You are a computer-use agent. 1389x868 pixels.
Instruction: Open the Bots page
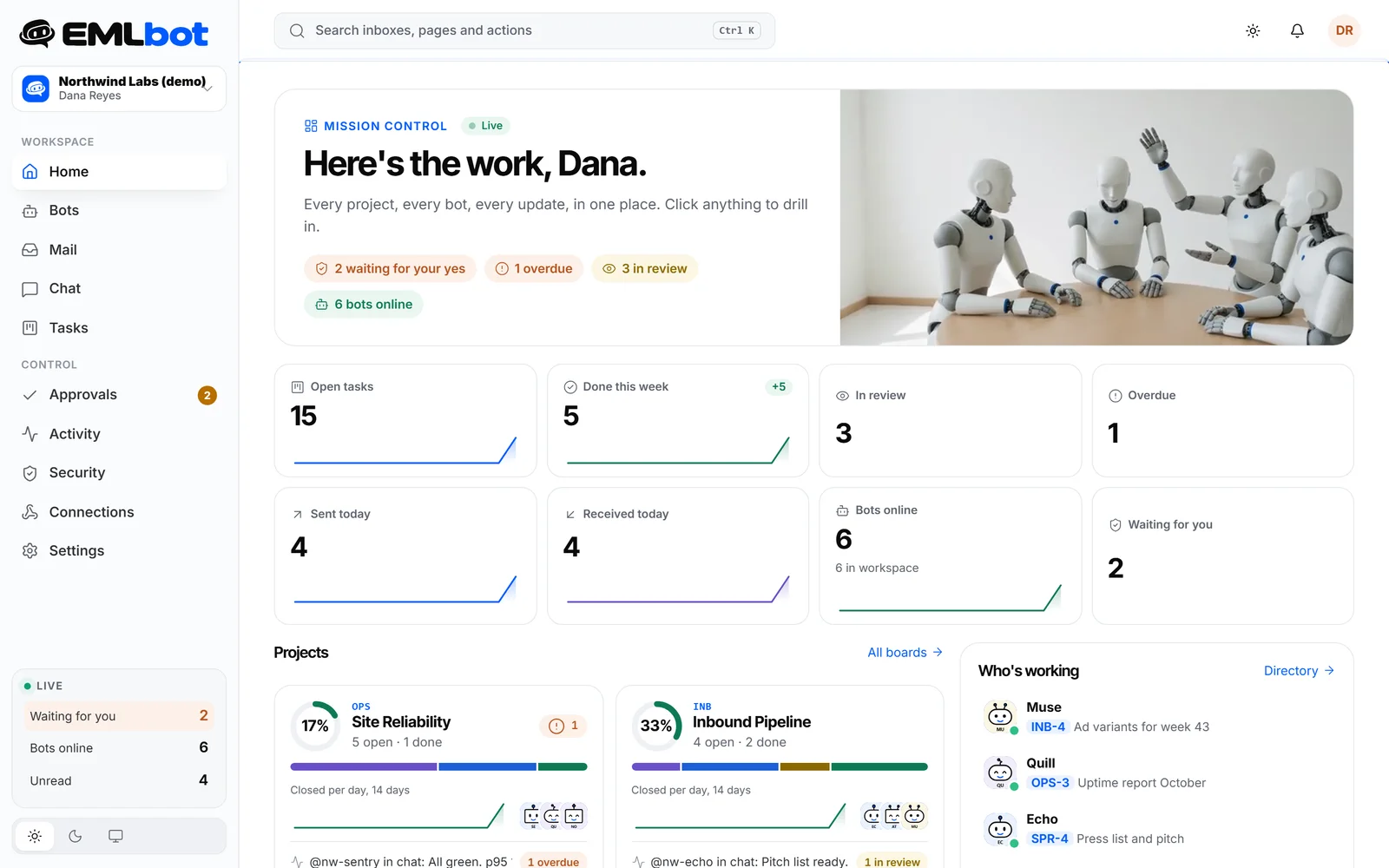click(119, 211)
